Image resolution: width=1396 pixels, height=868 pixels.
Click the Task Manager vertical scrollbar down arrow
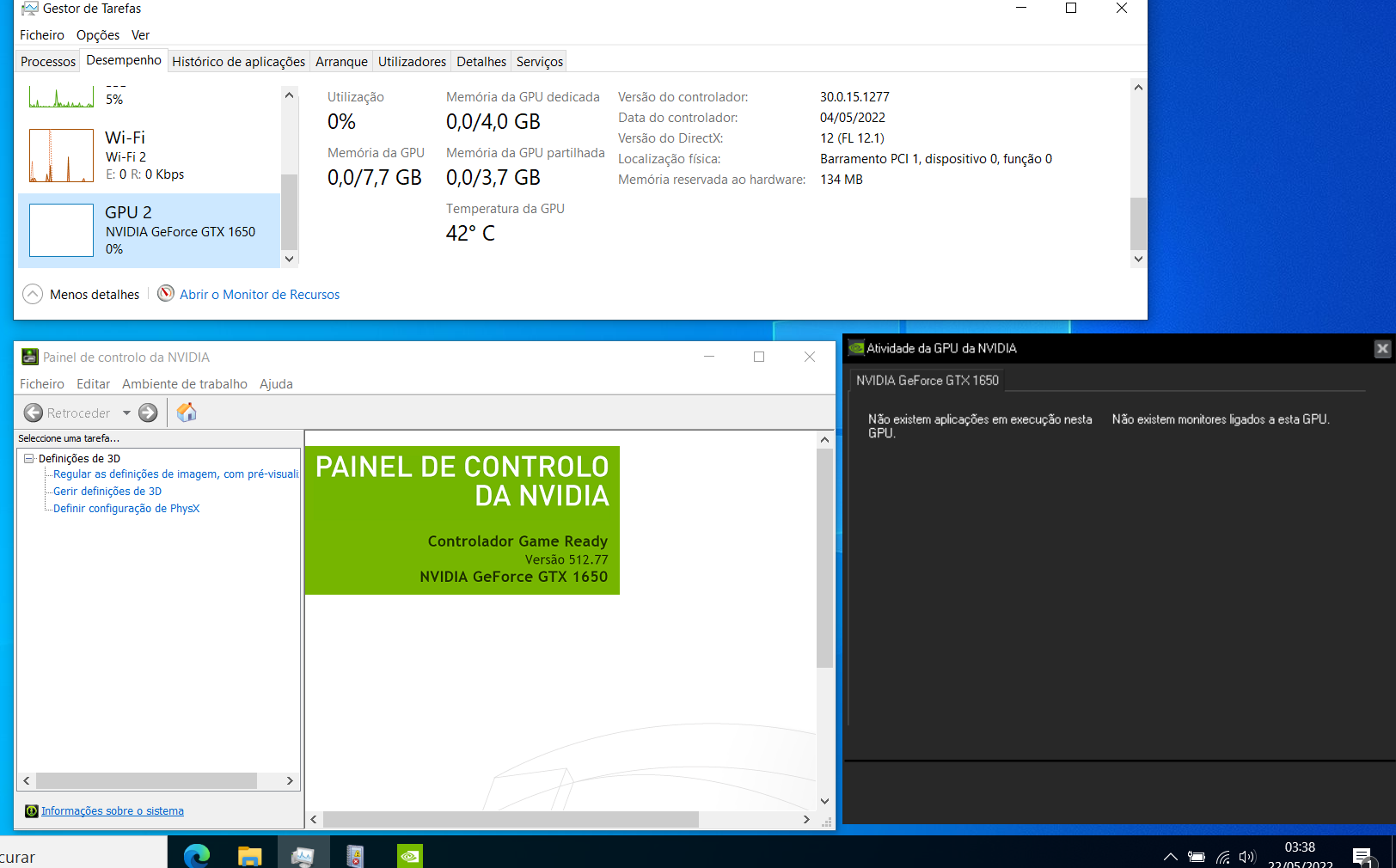click(1138, 258)
